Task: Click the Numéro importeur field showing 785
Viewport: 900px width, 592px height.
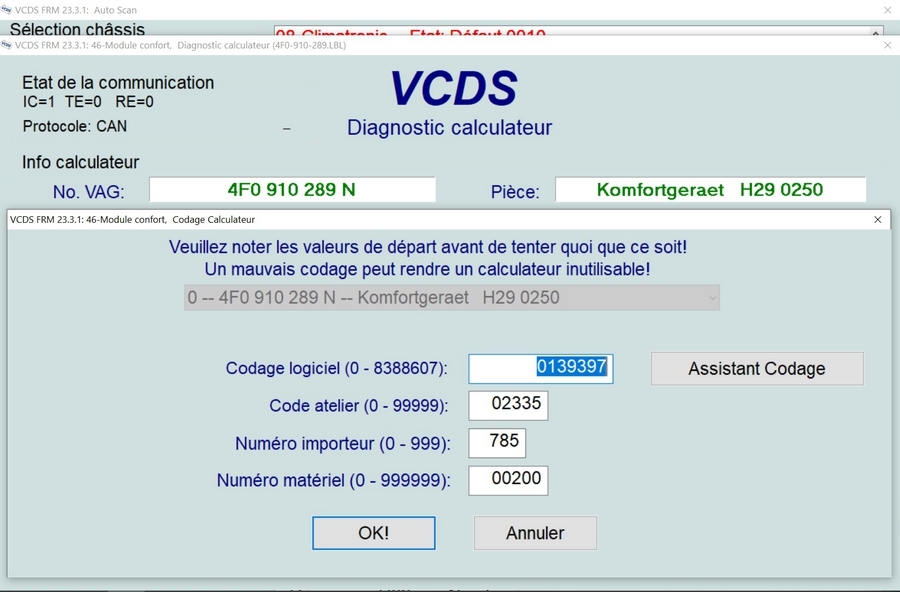Action: pos(497,443)
